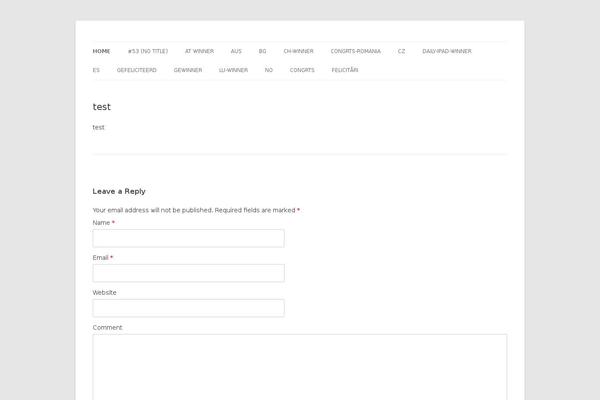Go to the GEWINNER page
This screenshot has width=600, height=400.
[x=188, y=70]
